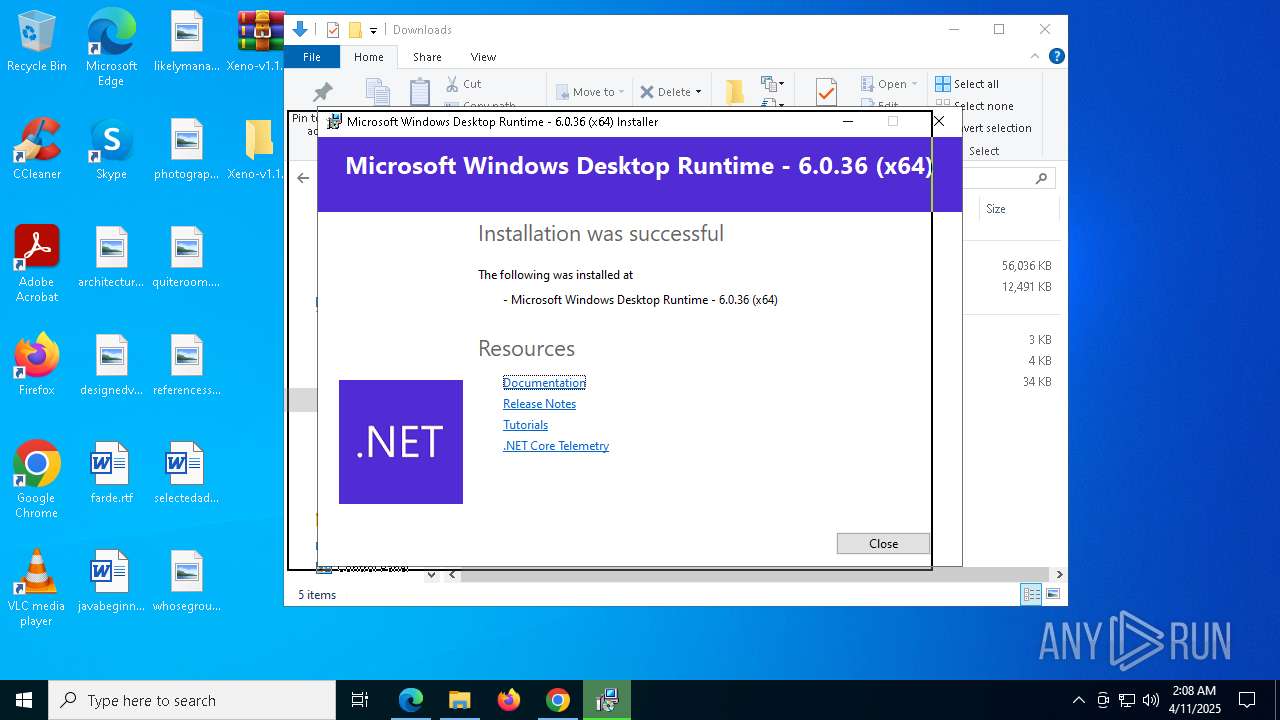Click Select none in Explorer ribbon

click(x=975, y=106)
